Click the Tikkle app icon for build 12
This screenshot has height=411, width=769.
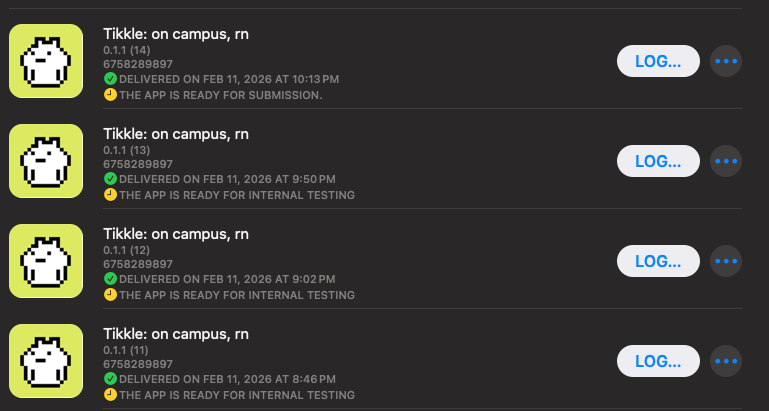coord(46,261)
